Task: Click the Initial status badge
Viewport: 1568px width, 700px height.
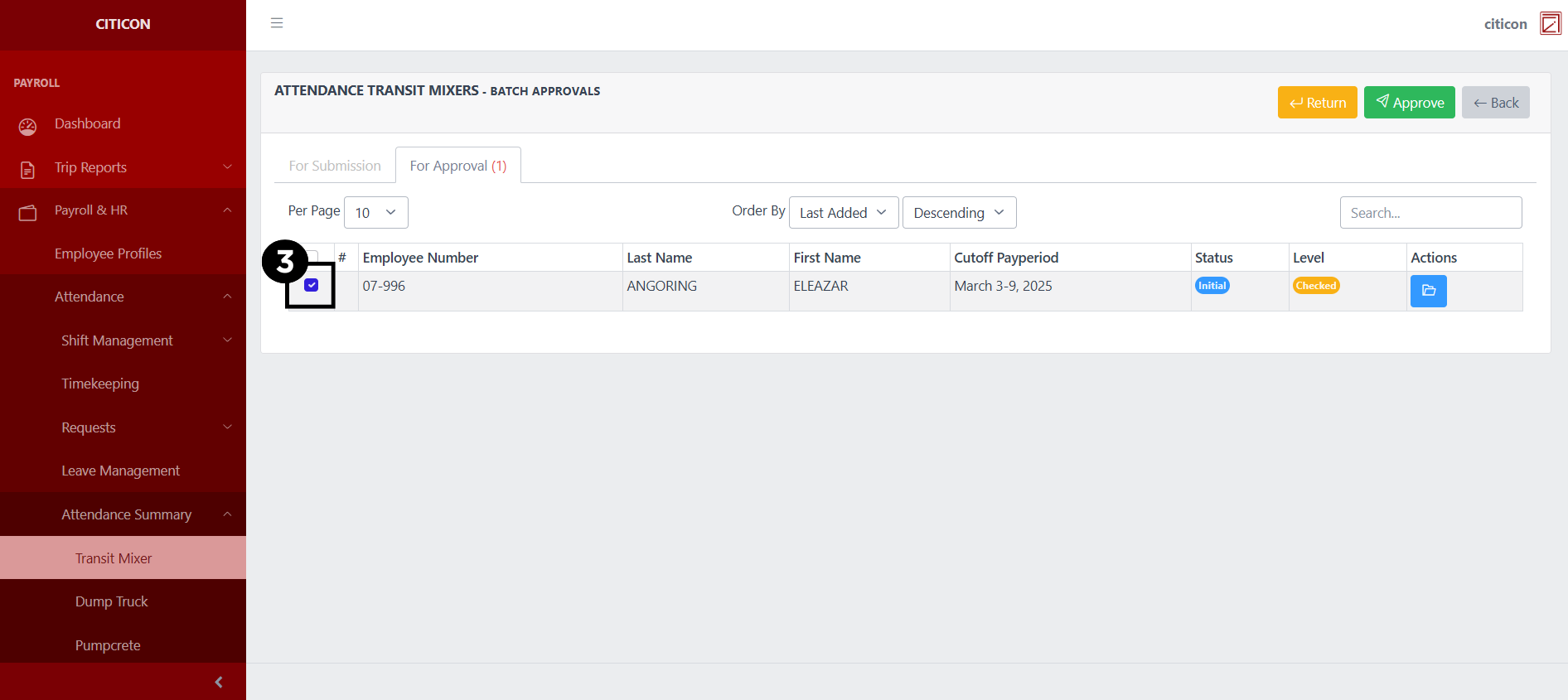Action: tap(1212, 286)
